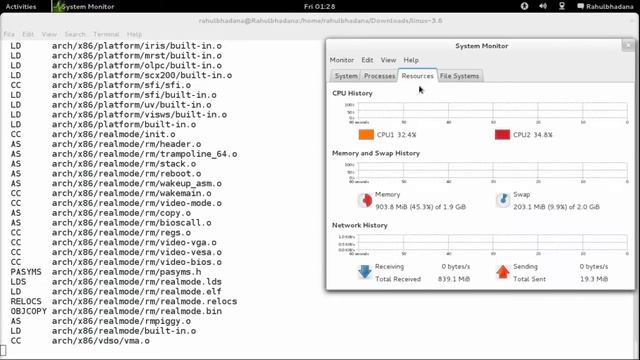
Task: Click the network status icon in top bar
Action: click(x=562, y=6)
